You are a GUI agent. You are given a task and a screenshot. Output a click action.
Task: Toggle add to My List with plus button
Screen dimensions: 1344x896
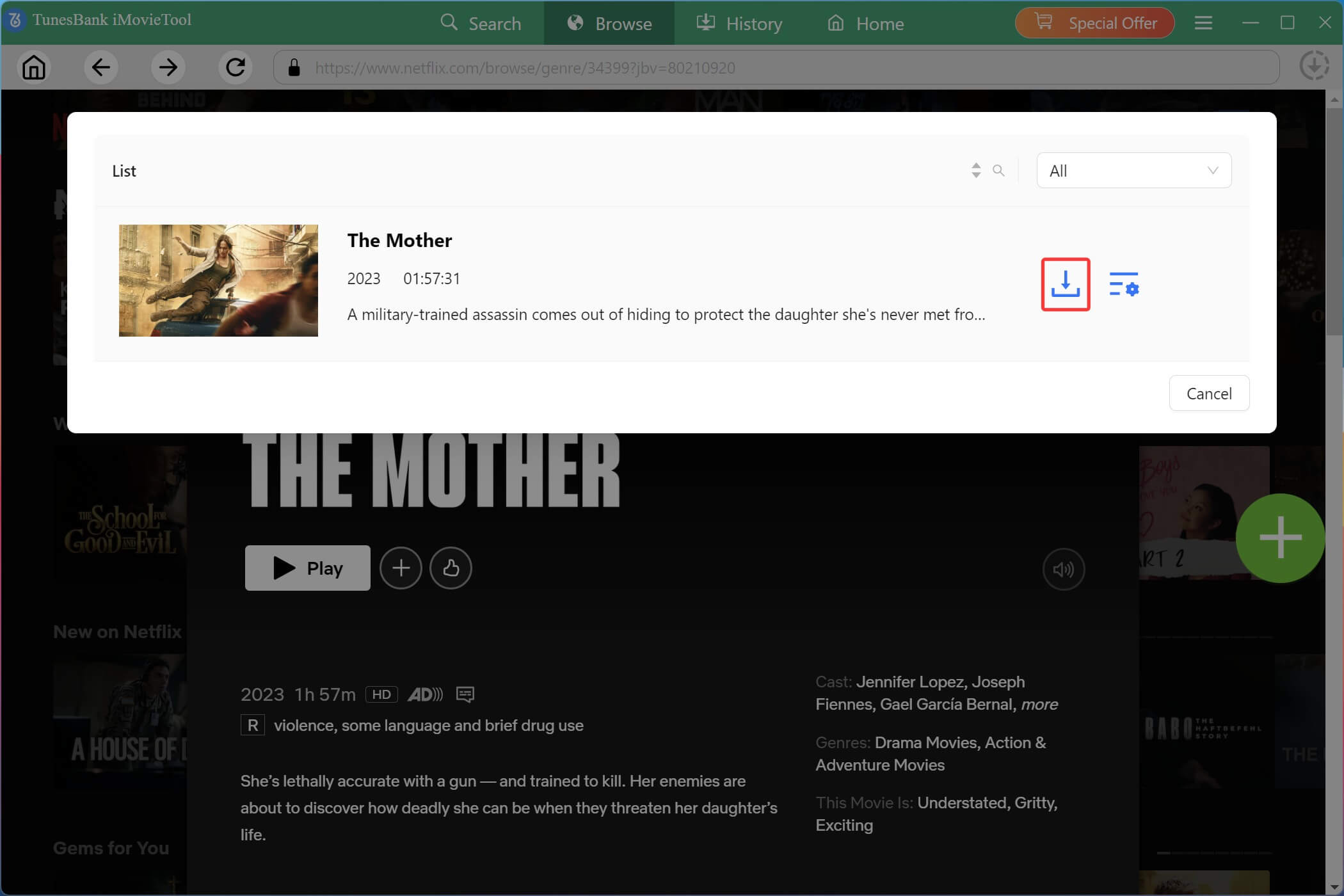pyautogui.click(x=401, y=568)
